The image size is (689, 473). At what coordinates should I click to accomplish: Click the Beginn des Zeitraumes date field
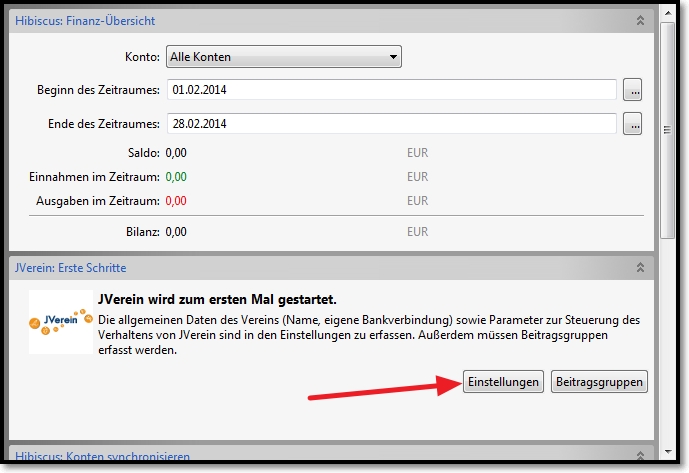[x=390, y=90]
